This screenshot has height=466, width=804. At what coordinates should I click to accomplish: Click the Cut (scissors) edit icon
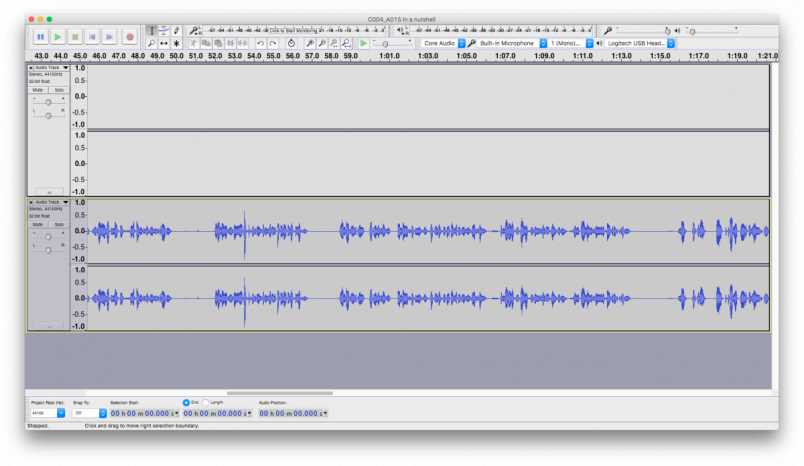[x=194, y=44]
